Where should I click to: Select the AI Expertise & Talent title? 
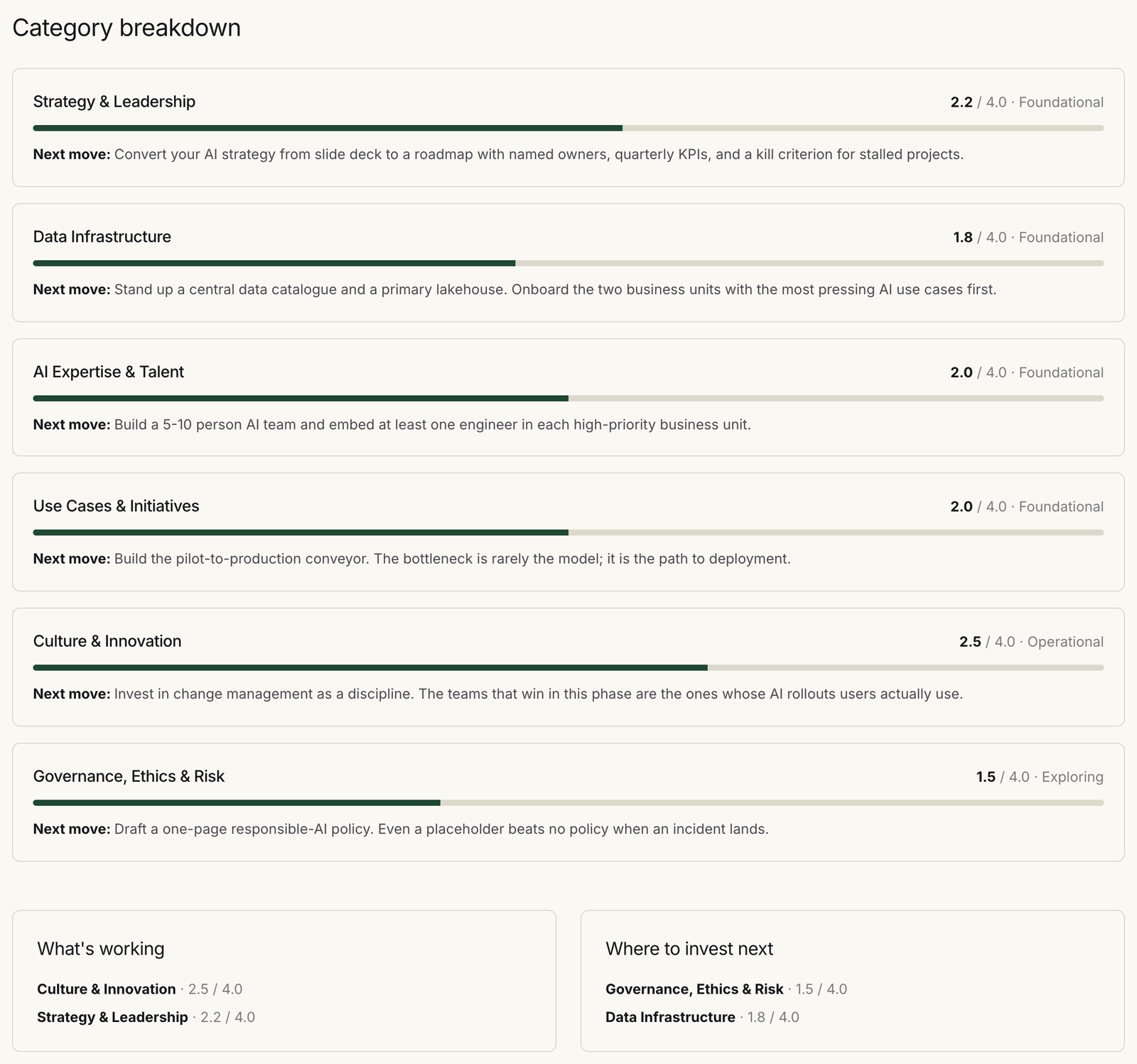pyautogui.click(x=109, y=372)
